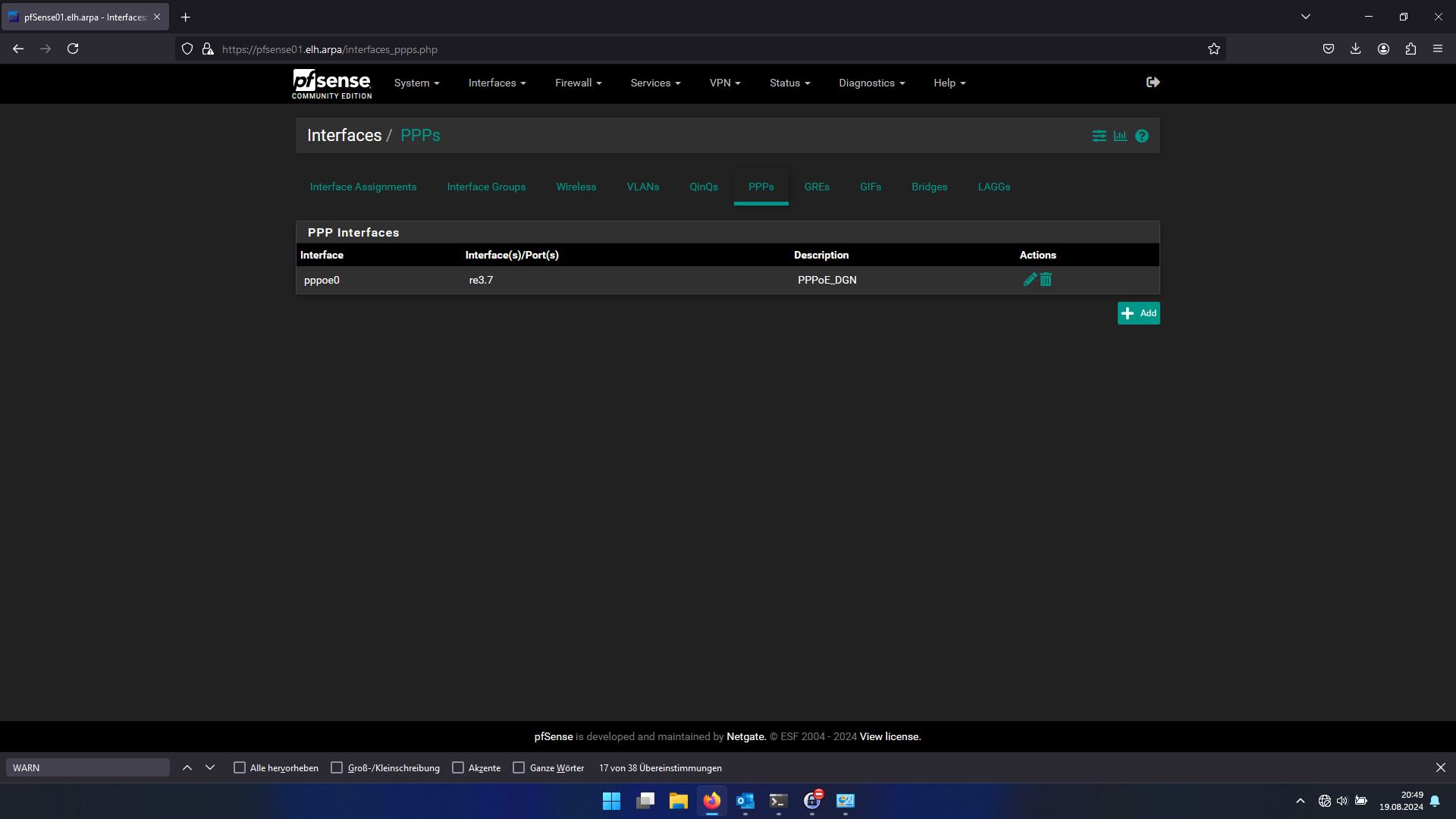Expand the System menu
1456x819 pixels.
[416, 83]
